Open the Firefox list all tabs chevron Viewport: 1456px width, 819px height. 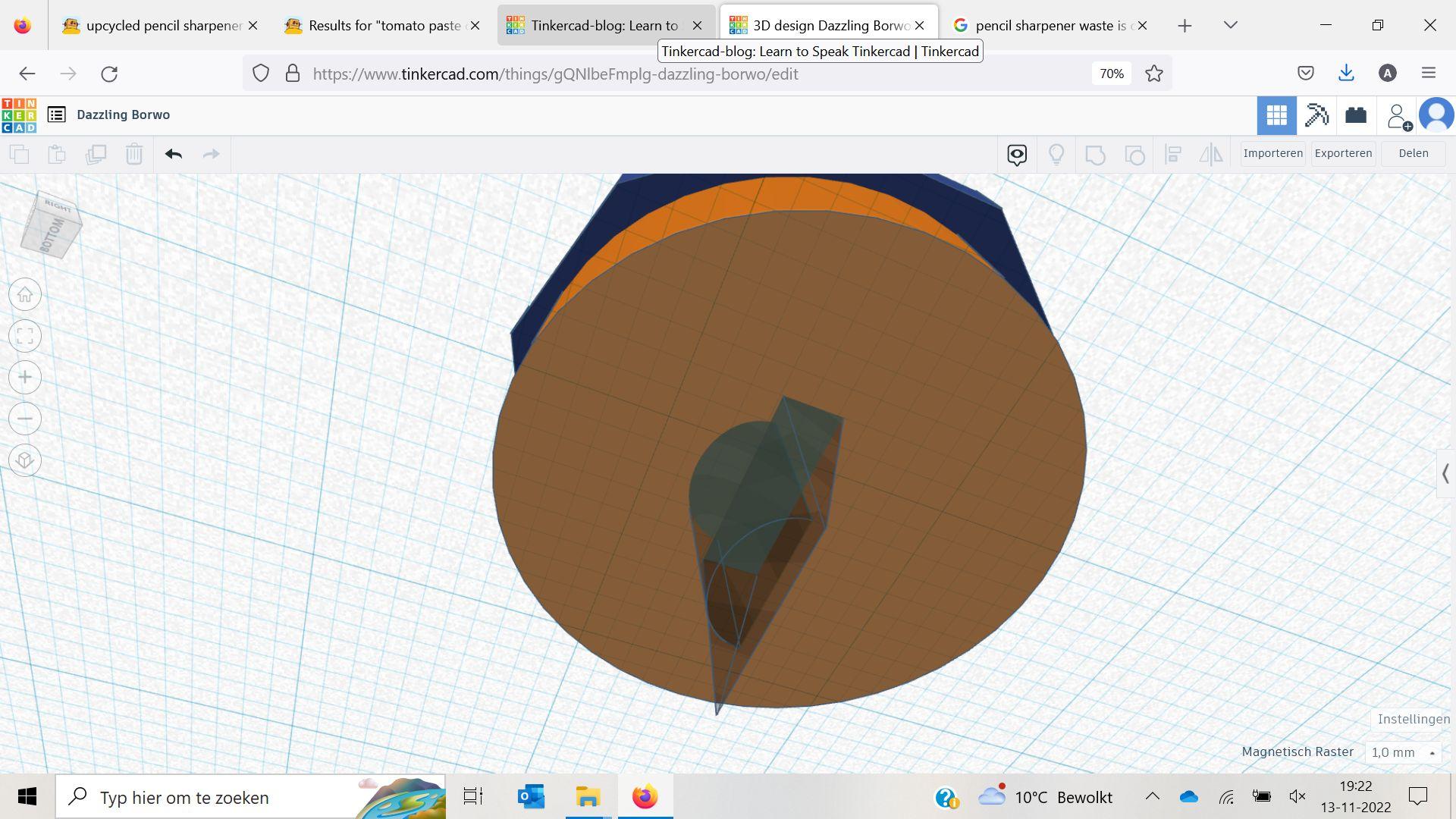(1231, 25)
